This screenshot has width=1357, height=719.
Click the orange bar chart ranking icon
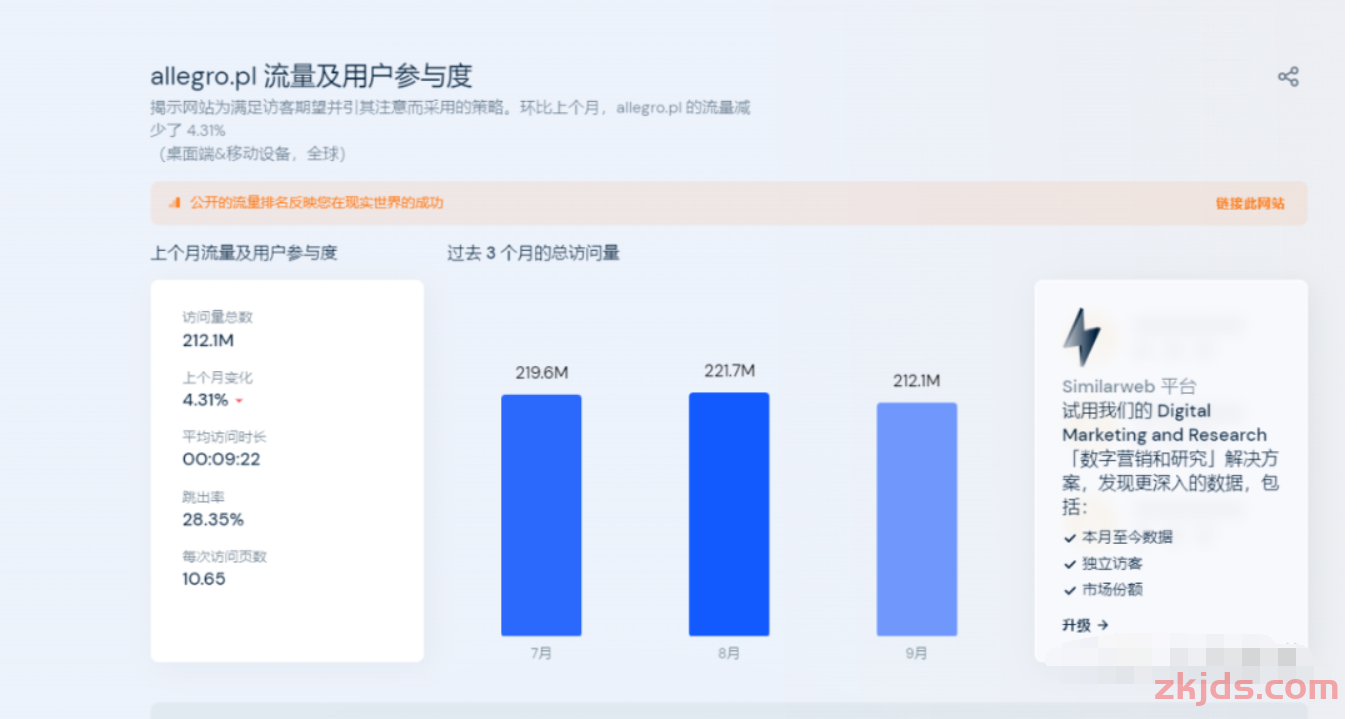point(174,203)
